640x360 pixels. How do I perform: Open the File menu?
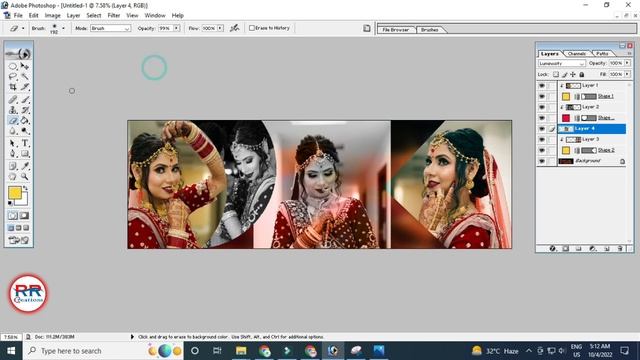click(x=18, y=16)
